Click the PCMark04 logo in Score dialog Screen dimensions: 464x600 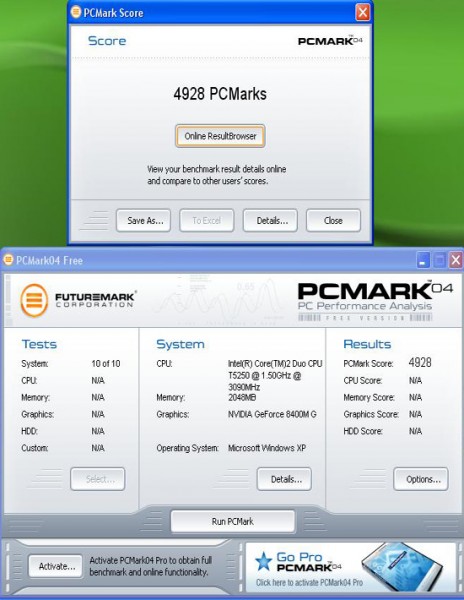pos(330,41)
